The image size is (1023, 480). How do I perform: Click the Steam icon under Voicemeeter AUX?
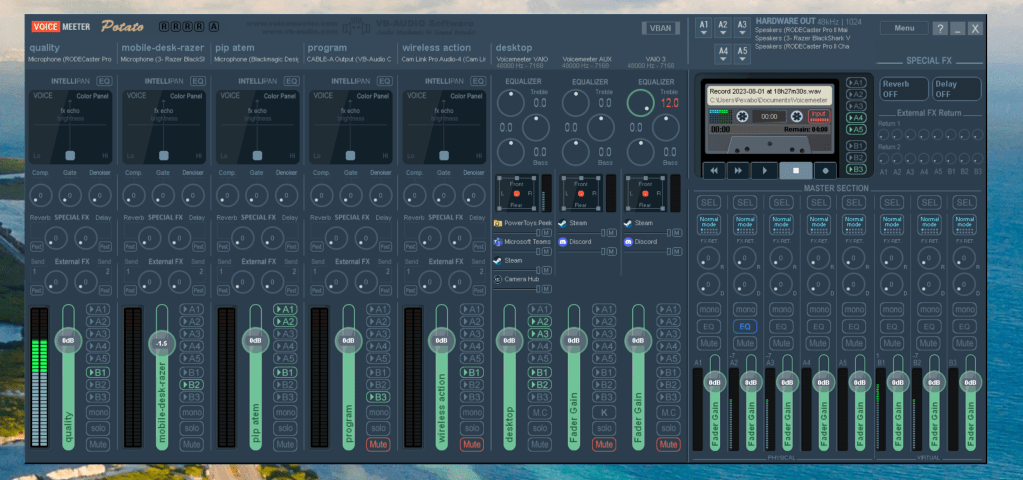562,222
